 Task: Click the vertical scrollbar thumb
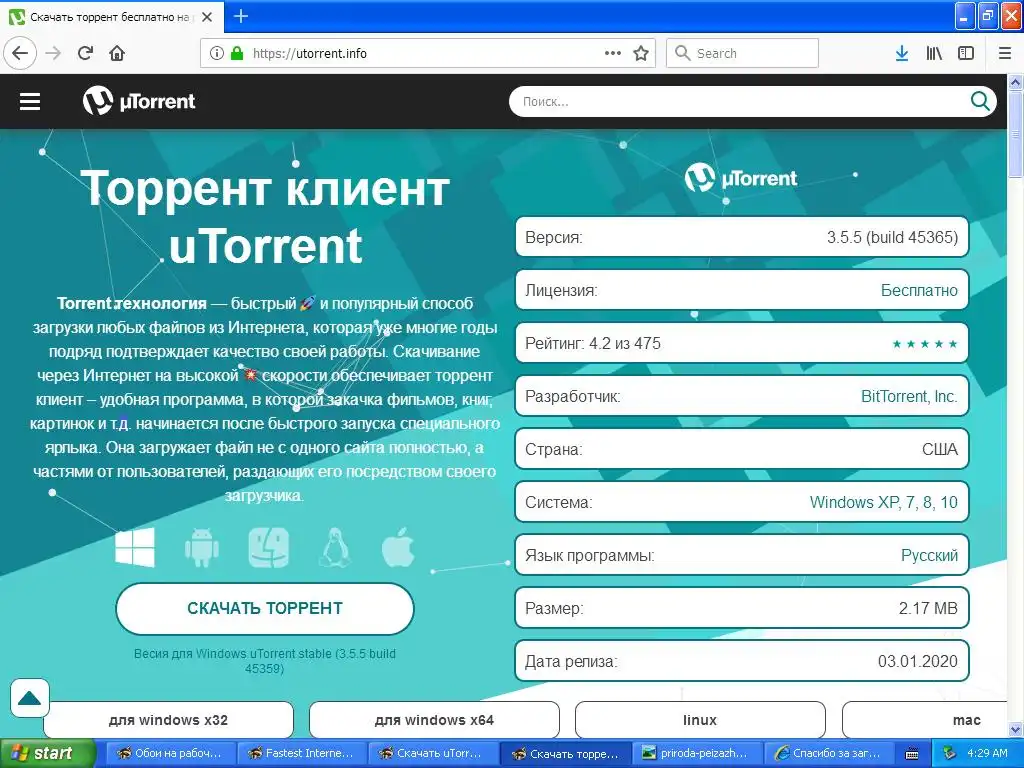tap(1015, 135)
